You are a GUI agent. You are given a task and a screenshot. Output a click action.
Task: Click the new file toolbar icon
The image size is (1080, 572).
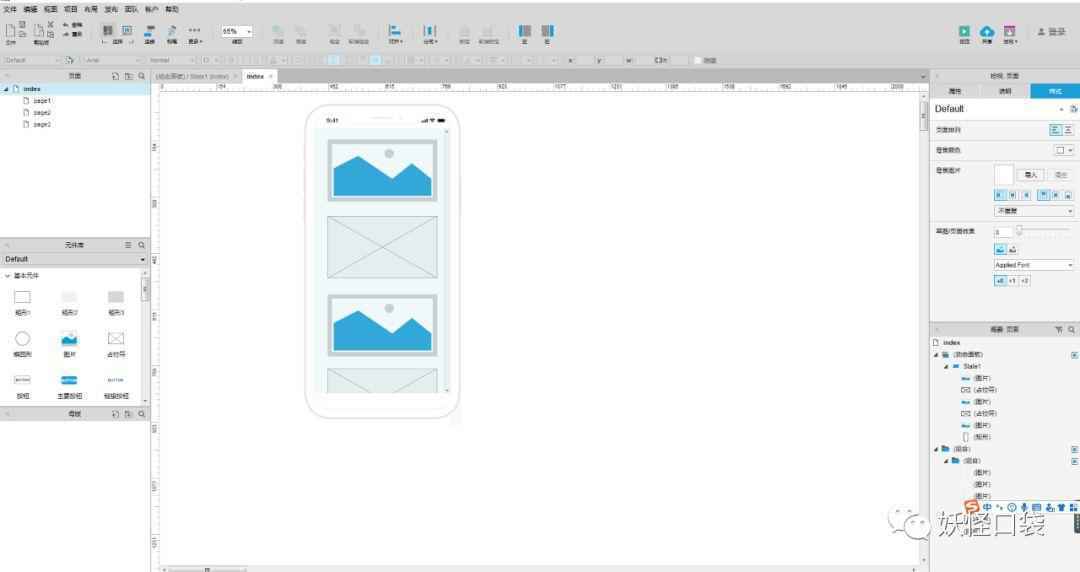pos(10,31)
